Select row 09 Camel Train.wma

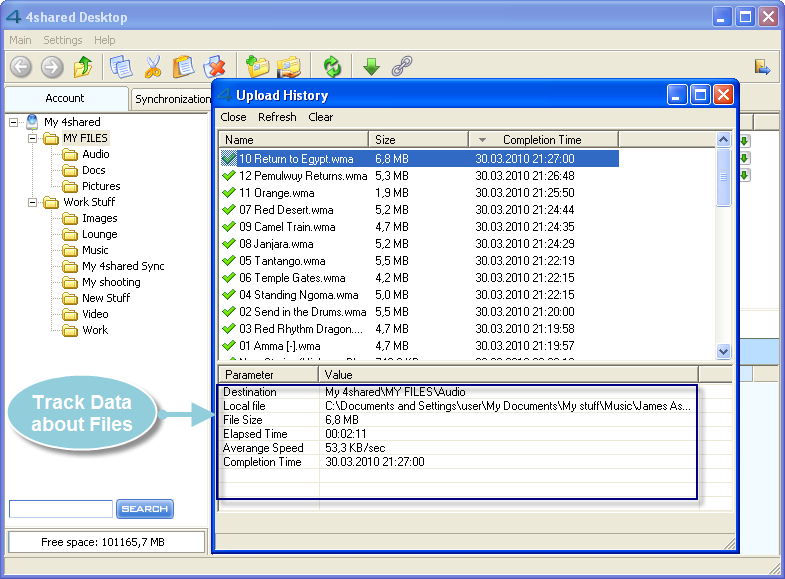(x=419, y=227)
